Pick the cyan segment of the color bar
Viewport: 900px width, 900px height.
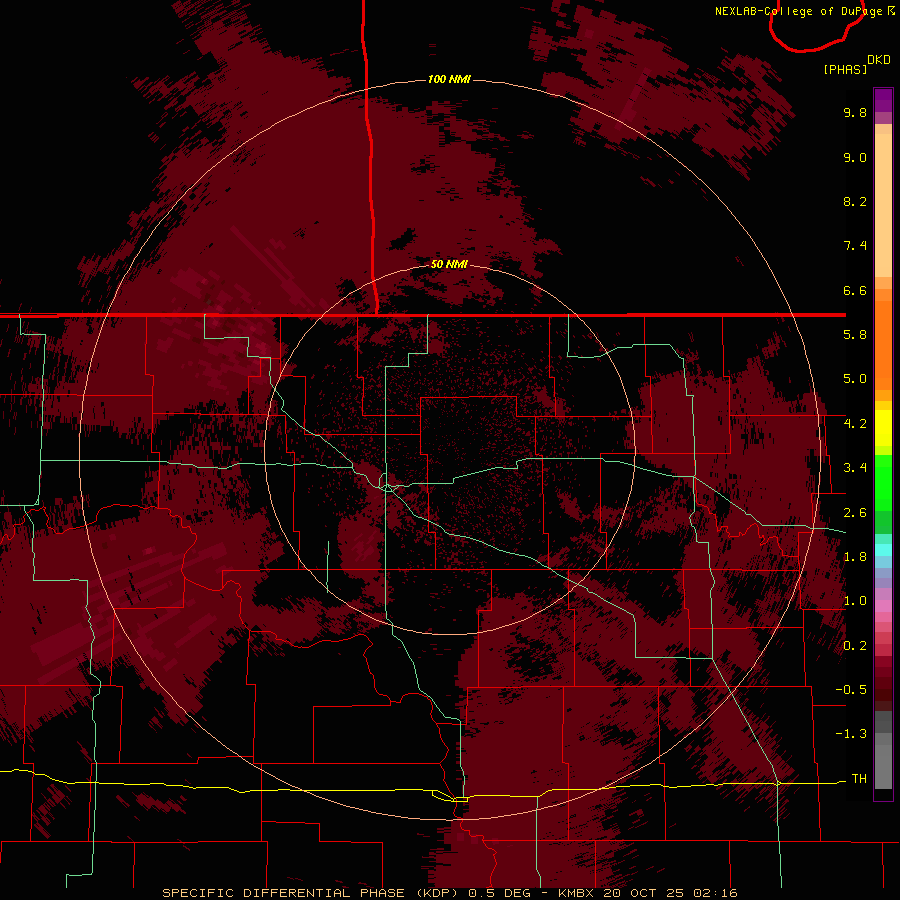883,550
